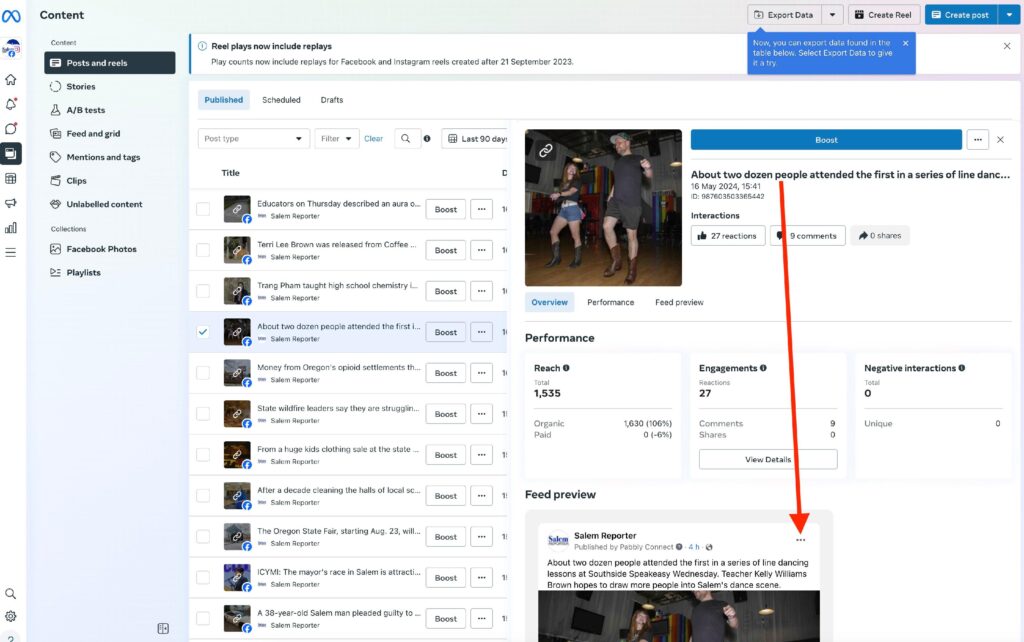Click the Ads megaphone icon in left rail
The width and height of the screenshot is (1024, 642).
point(11,203)
